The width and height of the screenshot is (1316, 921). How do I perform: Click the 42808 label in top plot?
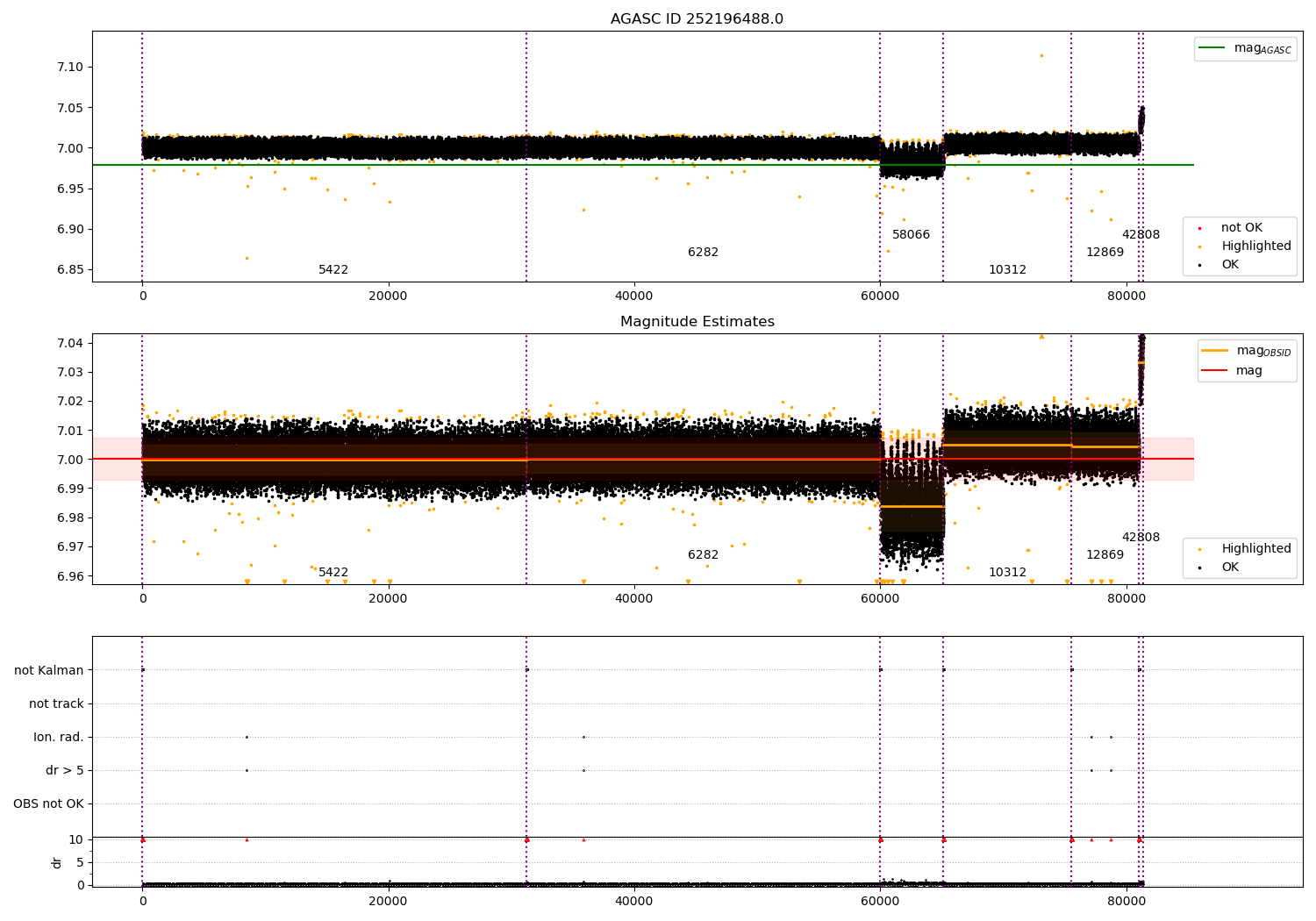1141,235
